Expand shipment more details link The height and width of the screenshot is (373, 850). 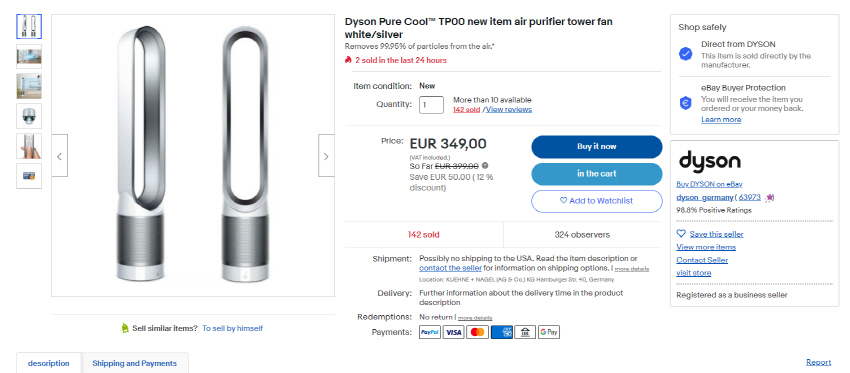click(x=632, y=269)
